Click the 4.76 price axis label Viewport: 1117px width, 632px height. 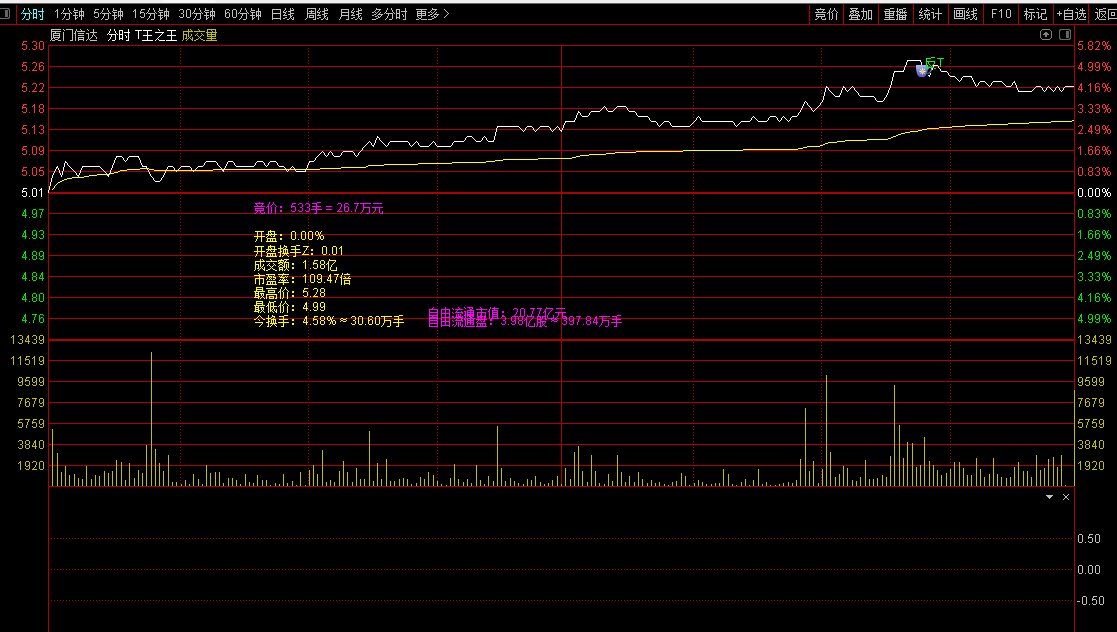coord(33,318)
